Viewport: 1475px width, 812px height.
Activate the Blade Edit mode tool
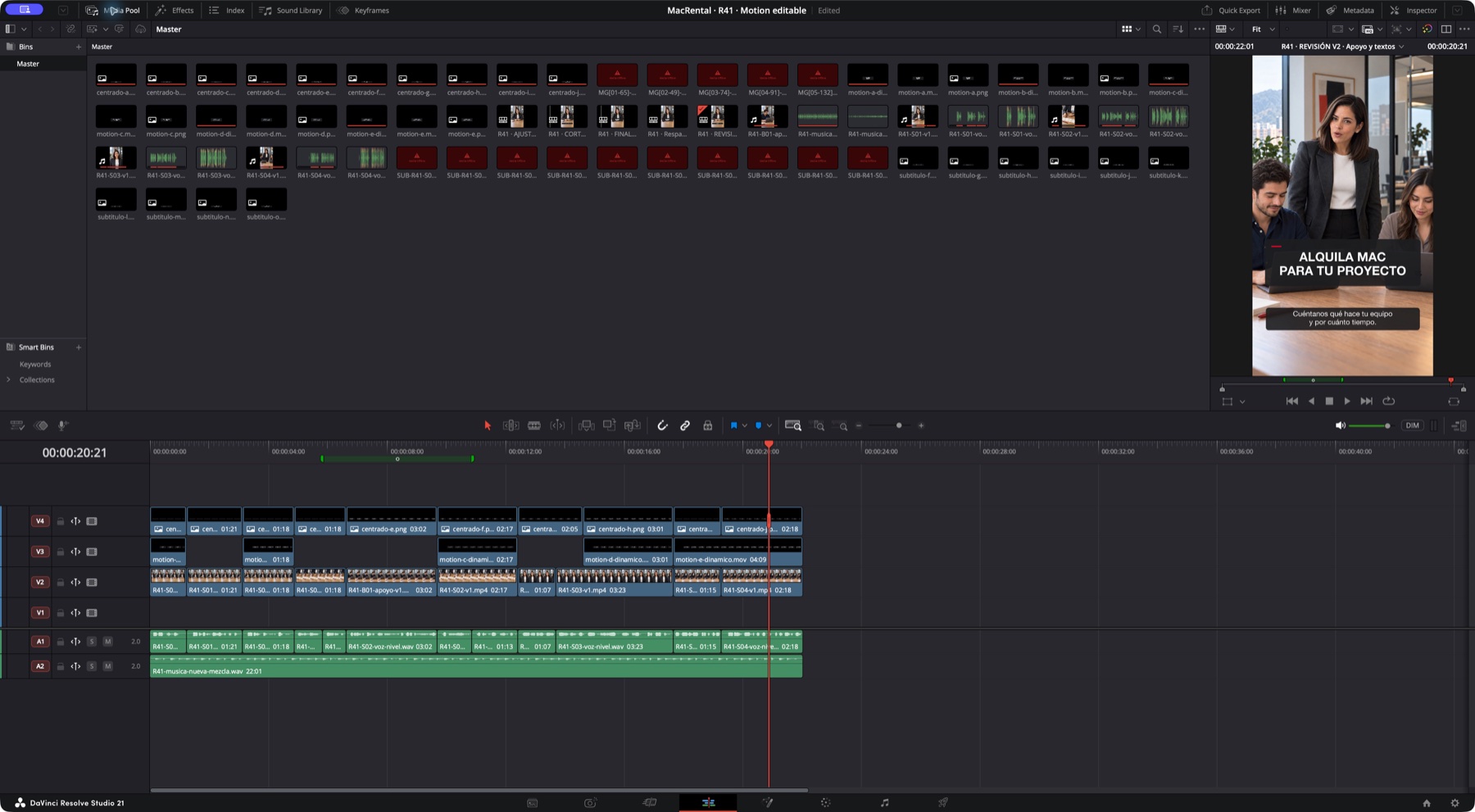pyautogui.click(x=534, y=425)
